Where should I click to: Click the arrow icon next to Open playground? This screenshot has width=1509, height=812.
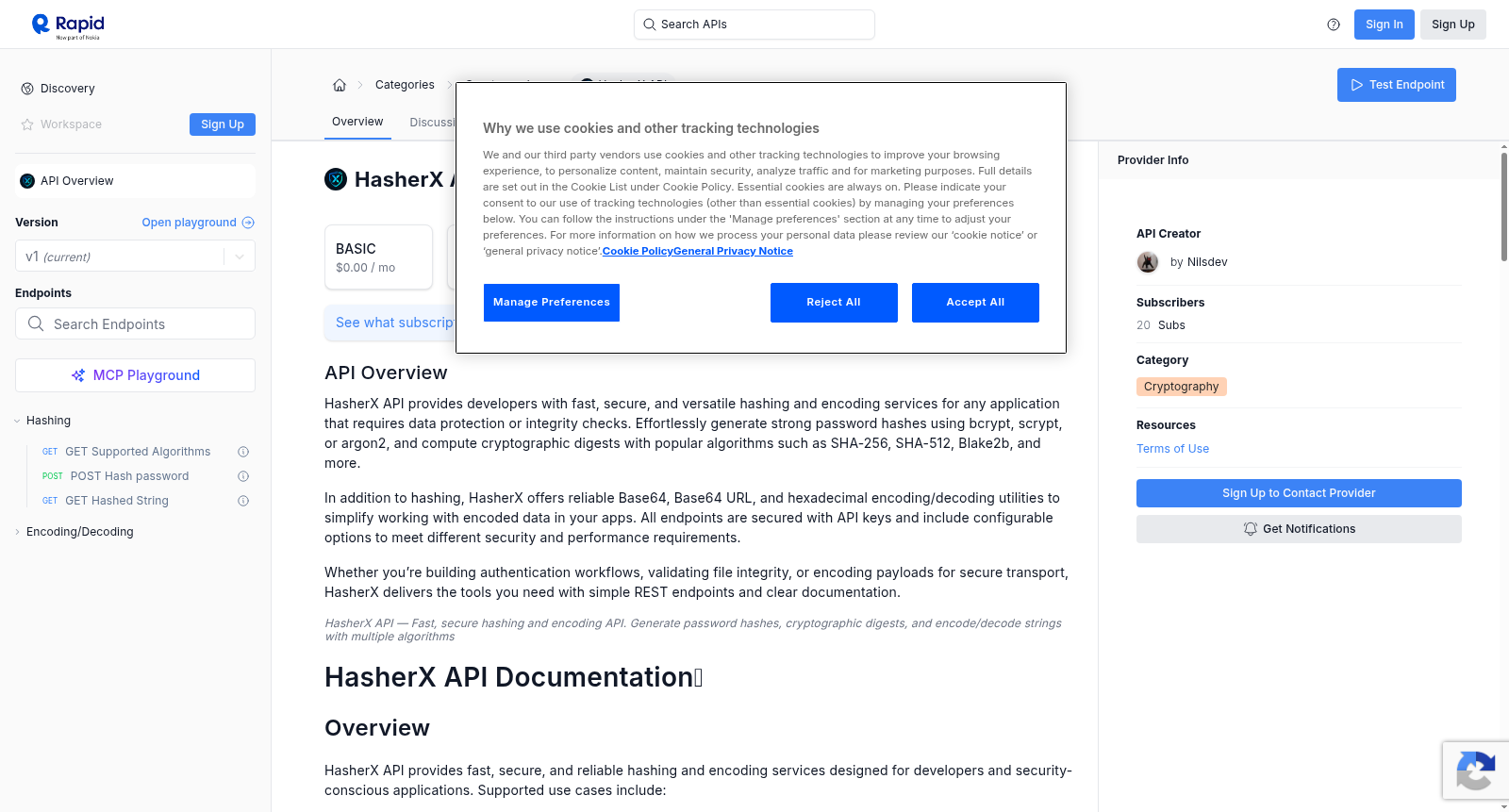[x=248, y=223]
